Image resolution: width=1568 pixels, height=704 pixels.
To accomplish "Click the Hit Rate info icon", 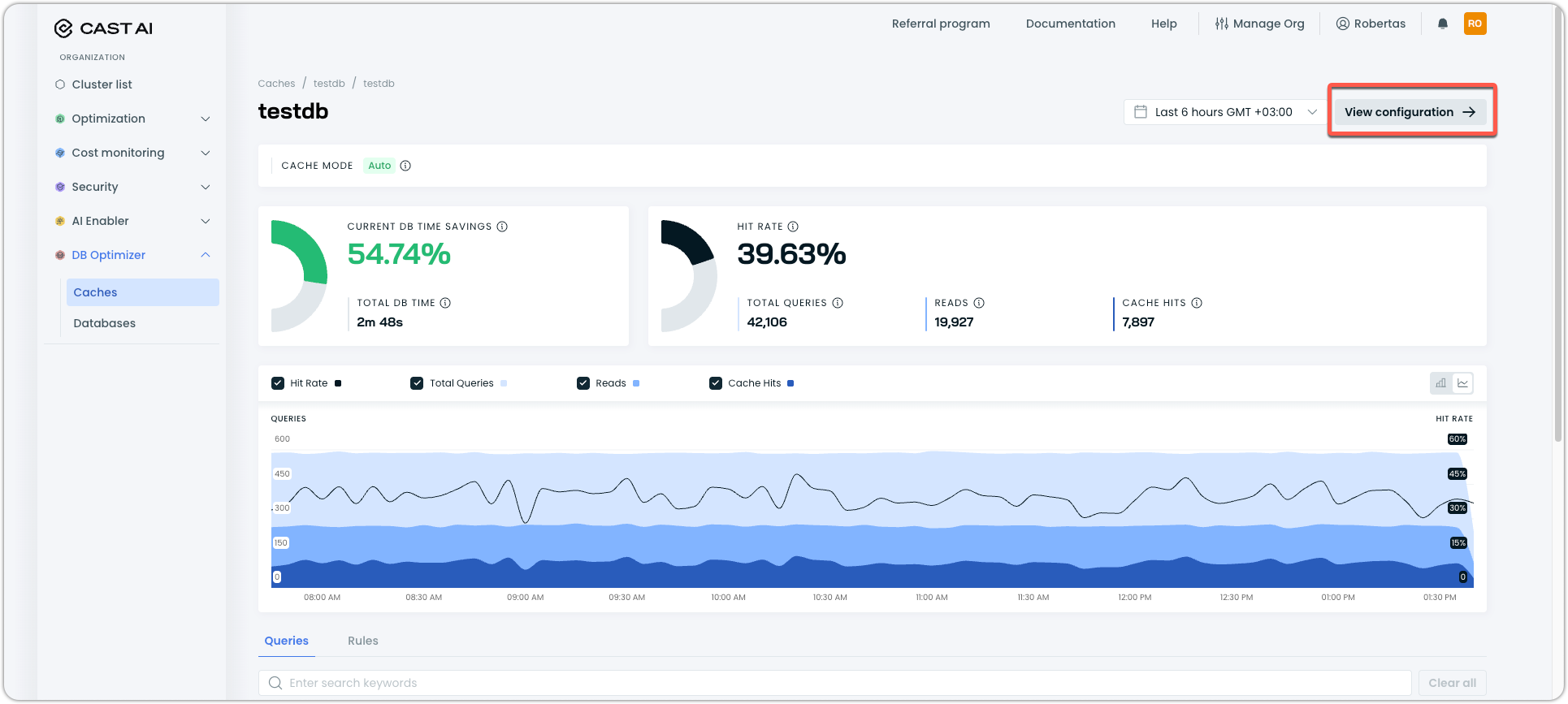I will click(793, 227).
